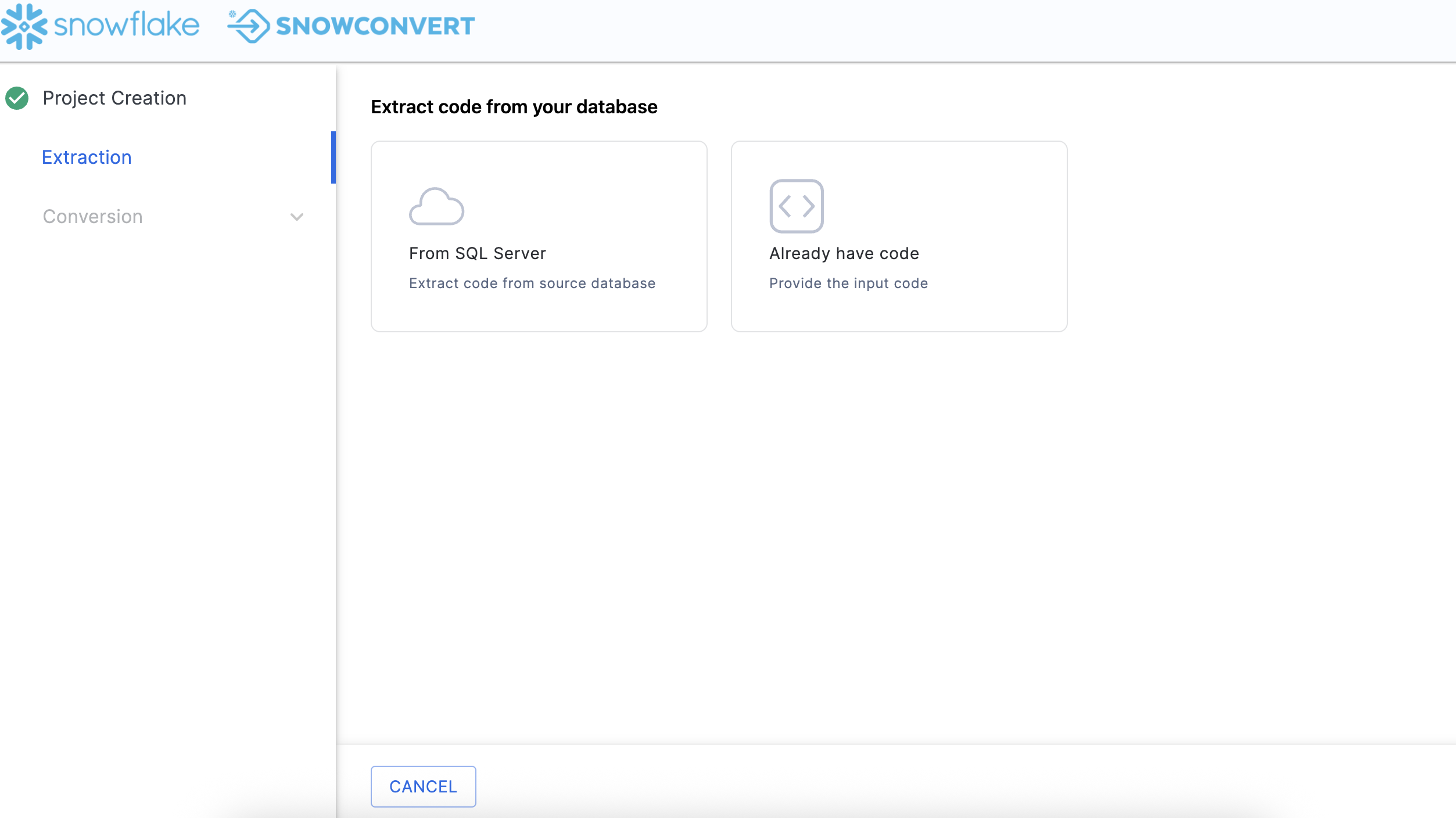Click the blue progress indicator beside Extraction
The image size is (1456, 818).
[333, 157]
